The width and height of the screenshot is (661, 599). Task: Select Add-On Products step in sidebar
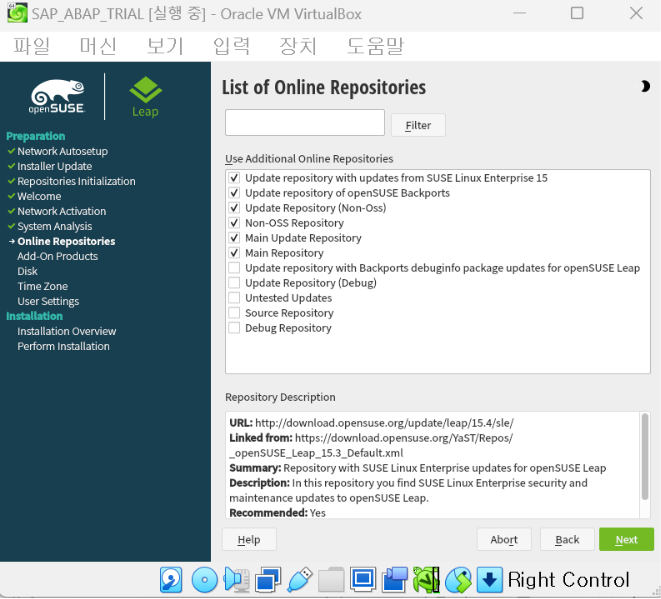(57, 257)
